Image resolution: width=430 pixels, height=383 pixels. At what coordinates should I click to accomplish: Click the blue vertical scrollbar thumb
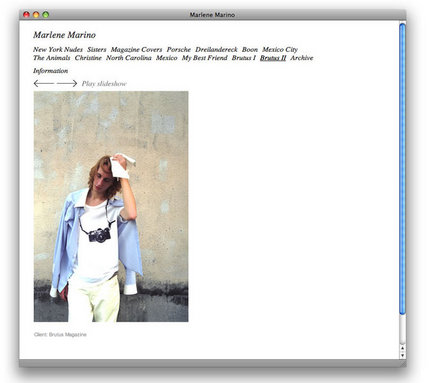click(403, 169)
